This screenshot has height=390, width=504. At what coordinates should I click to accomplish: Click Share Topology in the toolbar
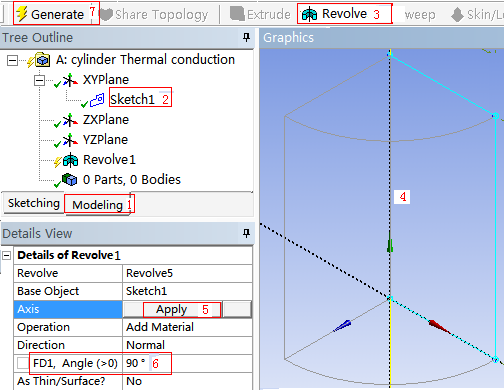tap(154, 14)
